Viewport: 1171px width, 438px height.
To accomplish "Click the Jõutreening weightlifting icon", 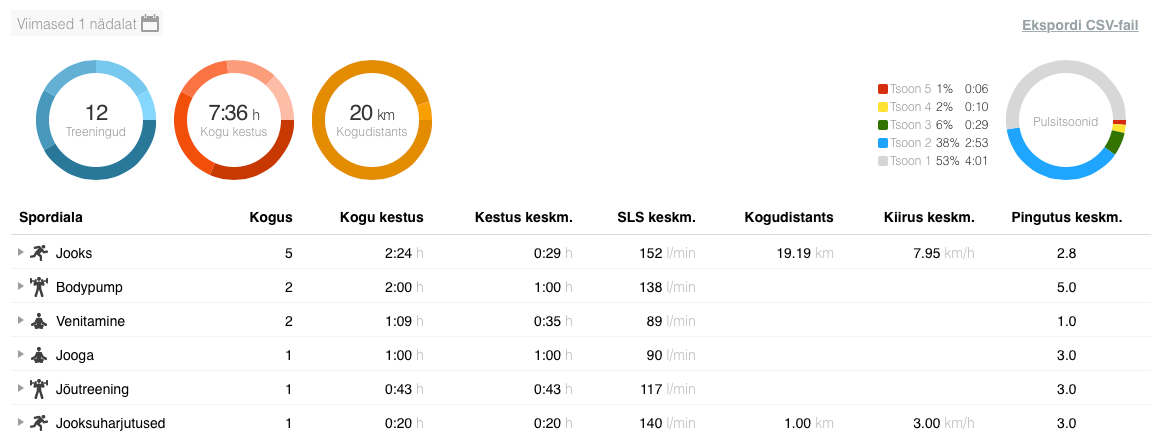I will click(x=39, y=389).
